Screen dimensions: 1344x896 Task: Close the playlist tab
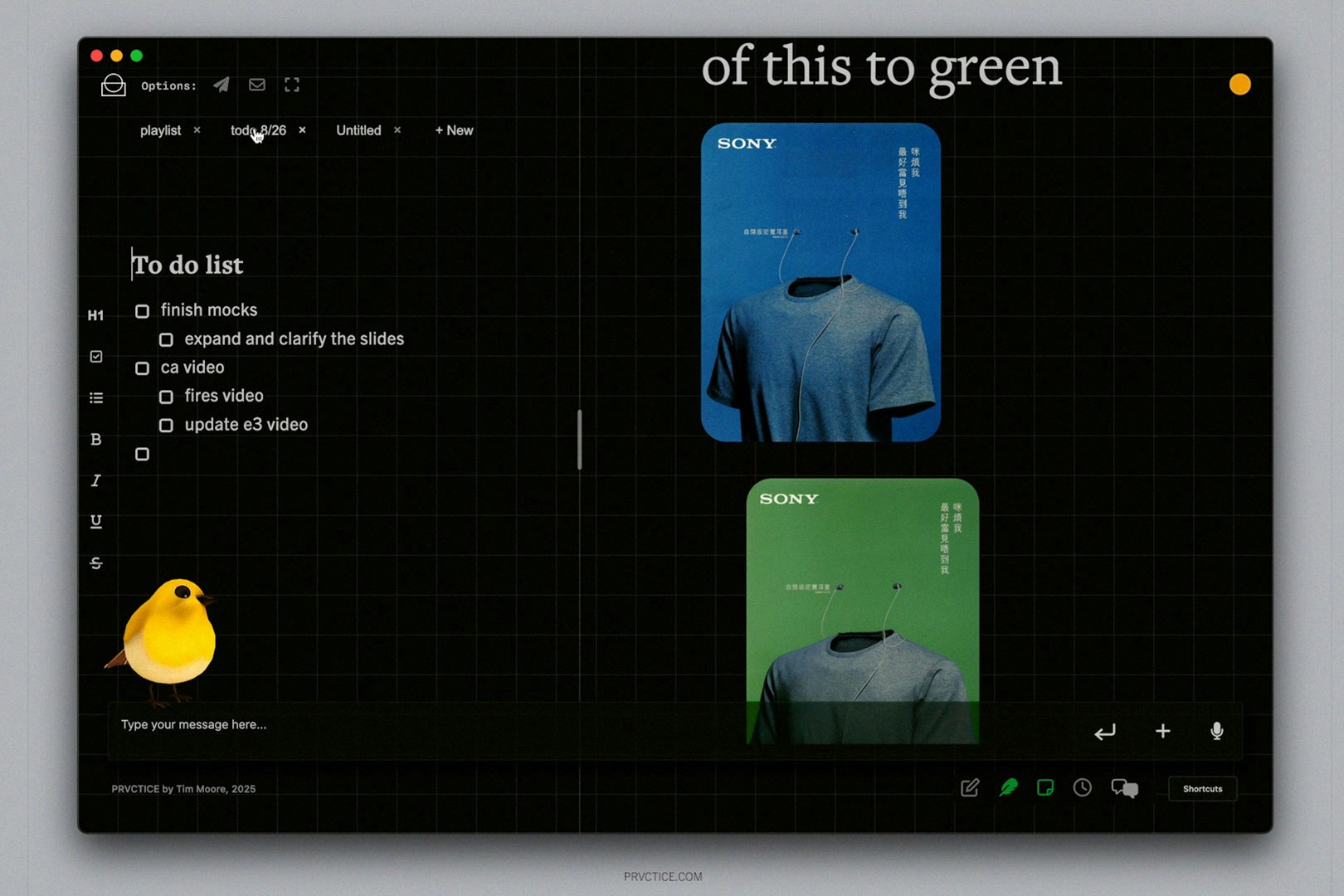(197, 130)
